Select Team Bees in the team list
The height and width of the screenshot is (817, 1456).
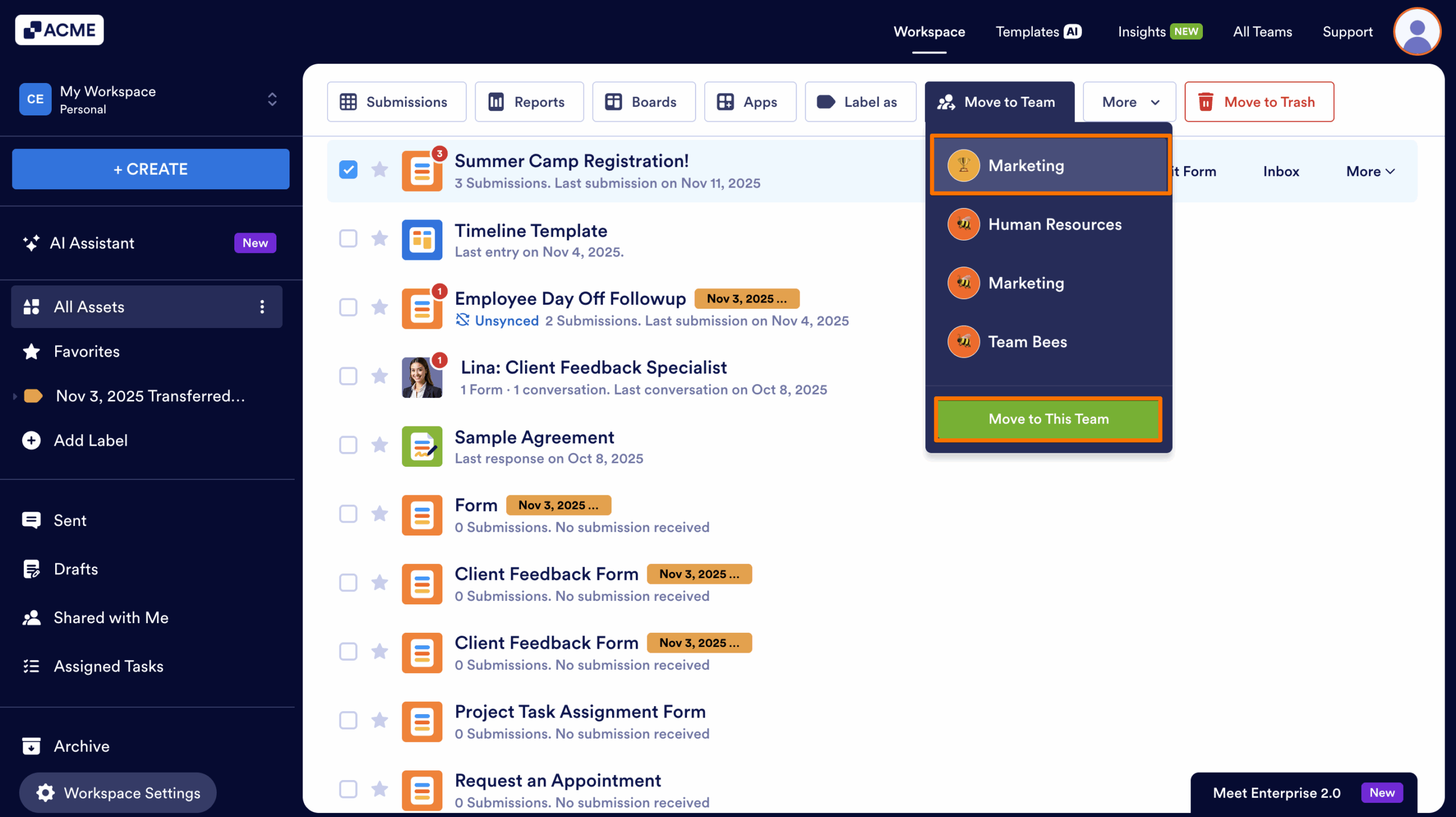tap(1027, 342)
